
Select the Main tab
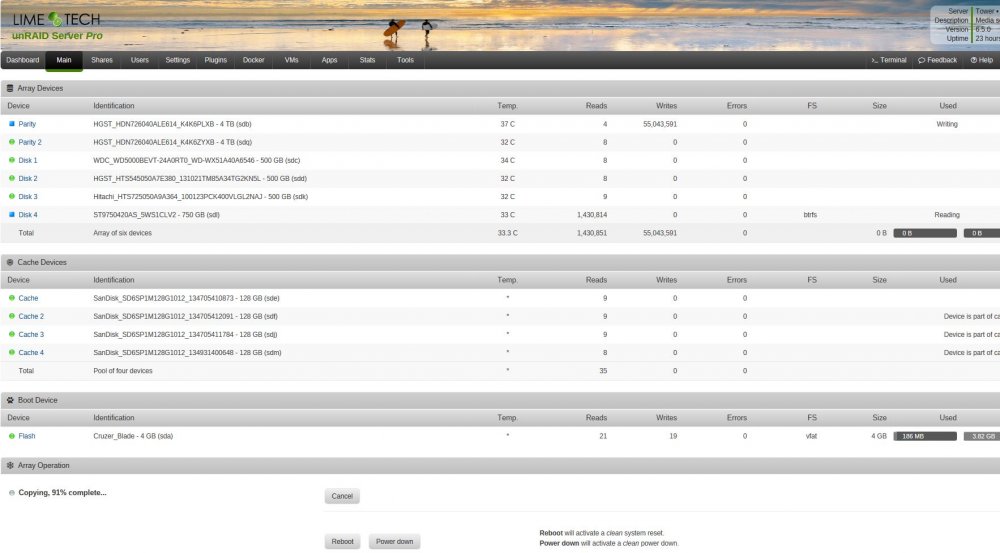64,60
